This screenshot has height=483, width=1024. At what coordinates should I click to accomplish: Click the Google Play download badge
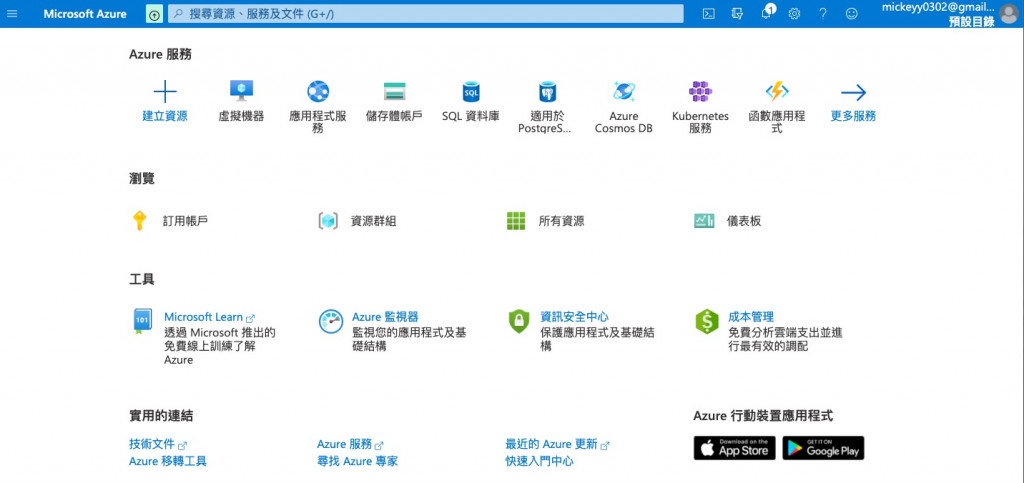(x=823, y=448)
